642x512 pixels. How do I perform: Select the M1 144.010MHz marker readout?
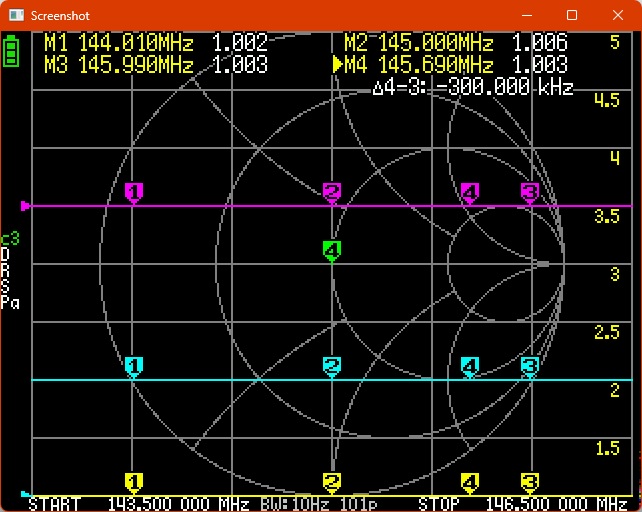(155, 43)
